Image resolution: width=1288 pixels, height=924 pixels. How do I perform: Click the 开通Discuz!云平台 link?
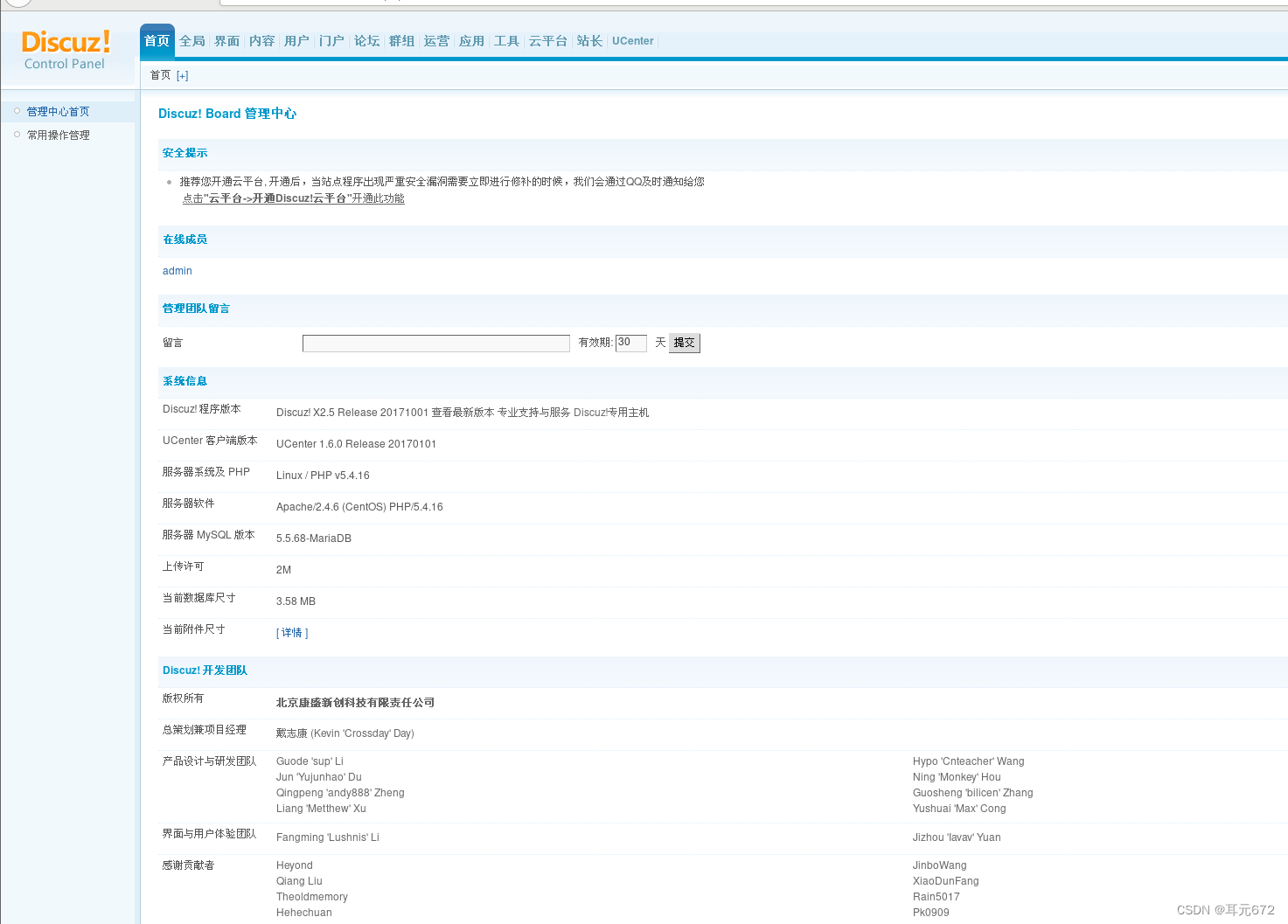(x=294, y=198)
